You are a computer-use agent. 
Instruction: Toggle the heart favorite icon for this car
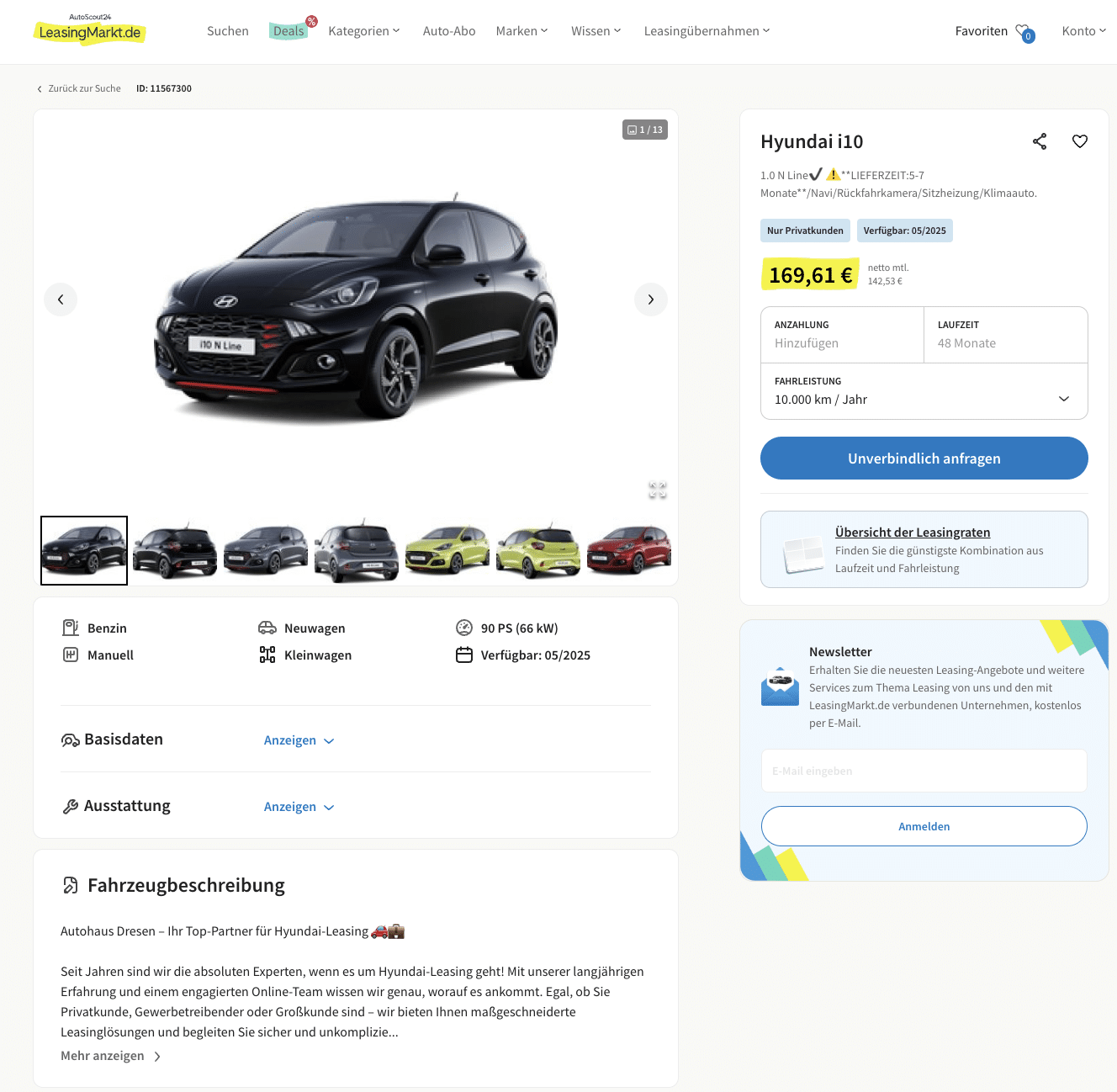1080,141
